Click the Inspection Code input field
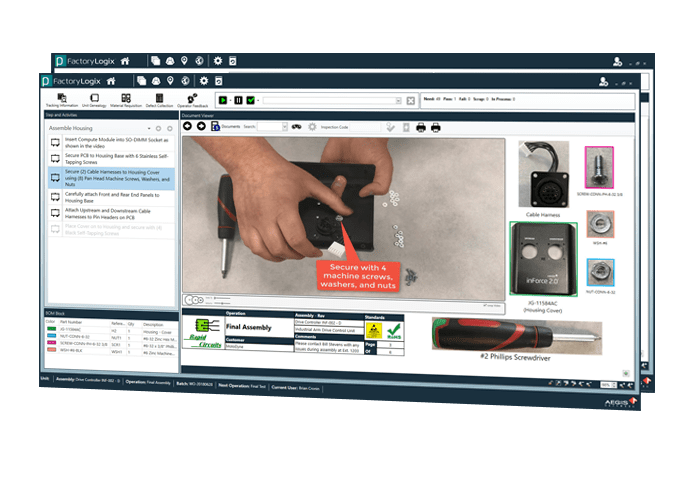The width and height of the screenshot is (681, 485). click(365, 127)
